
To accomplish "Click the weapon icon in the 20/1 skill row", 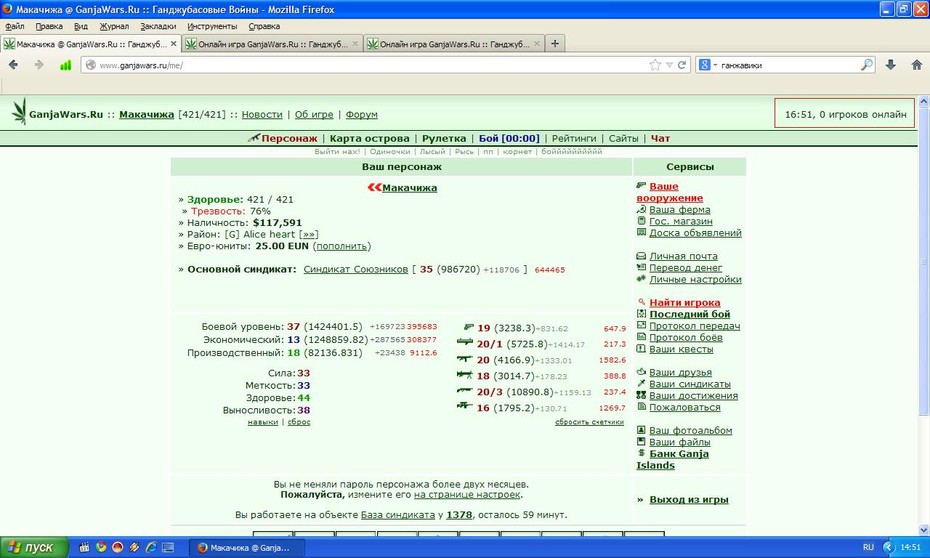I will click(465, 342).
